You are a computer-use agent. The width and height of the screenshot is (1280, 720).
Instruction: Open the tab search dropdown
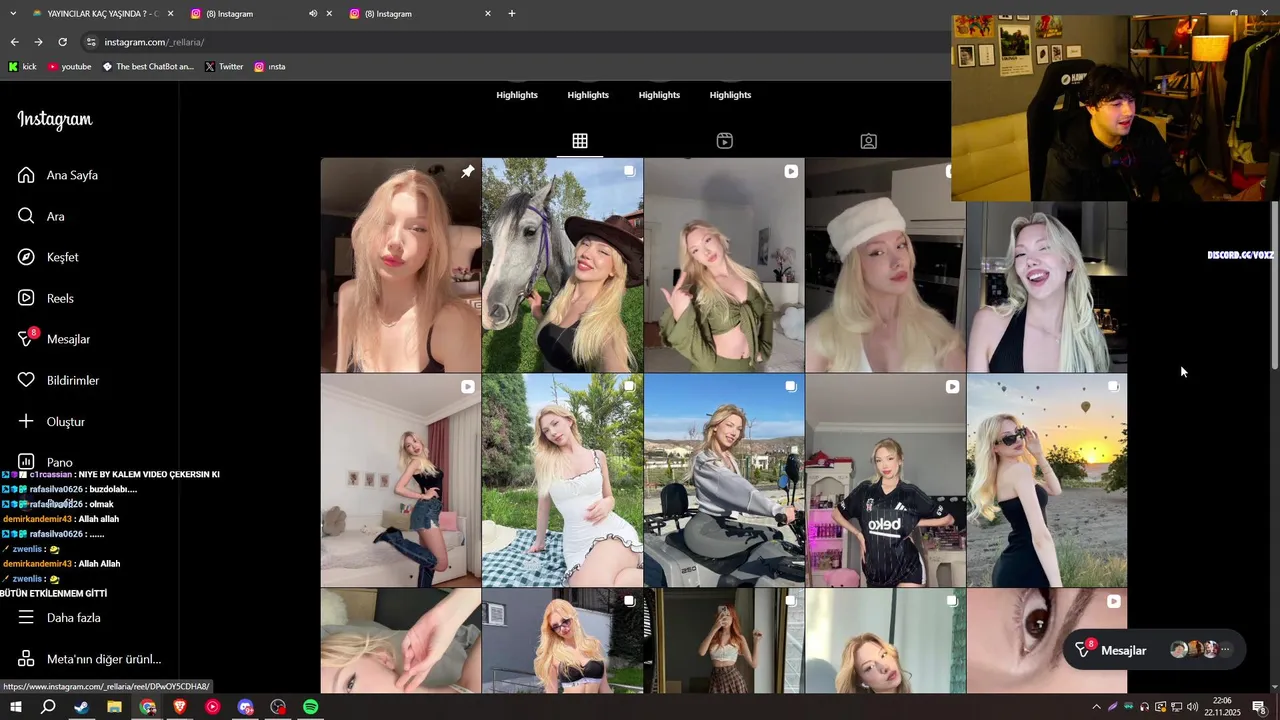(x=13, y=14)
